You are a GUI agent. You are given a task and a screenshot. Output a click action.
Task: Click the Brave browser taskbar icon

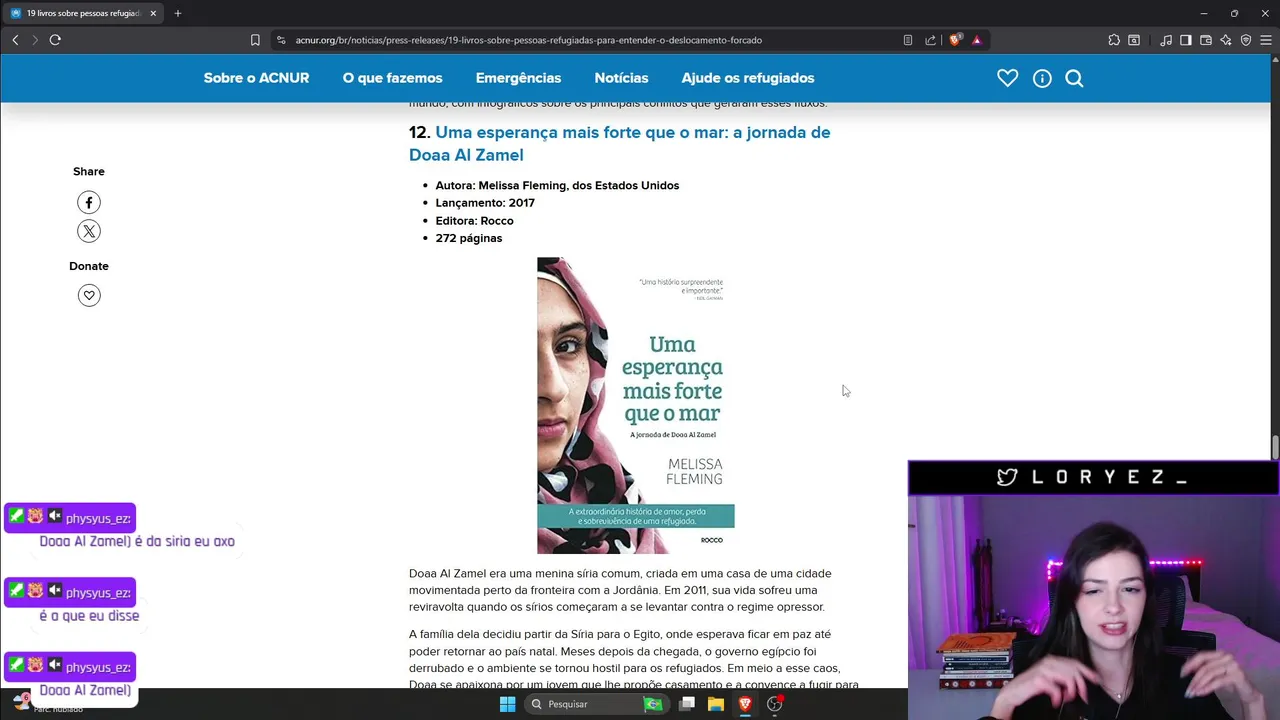click(745, 704)
